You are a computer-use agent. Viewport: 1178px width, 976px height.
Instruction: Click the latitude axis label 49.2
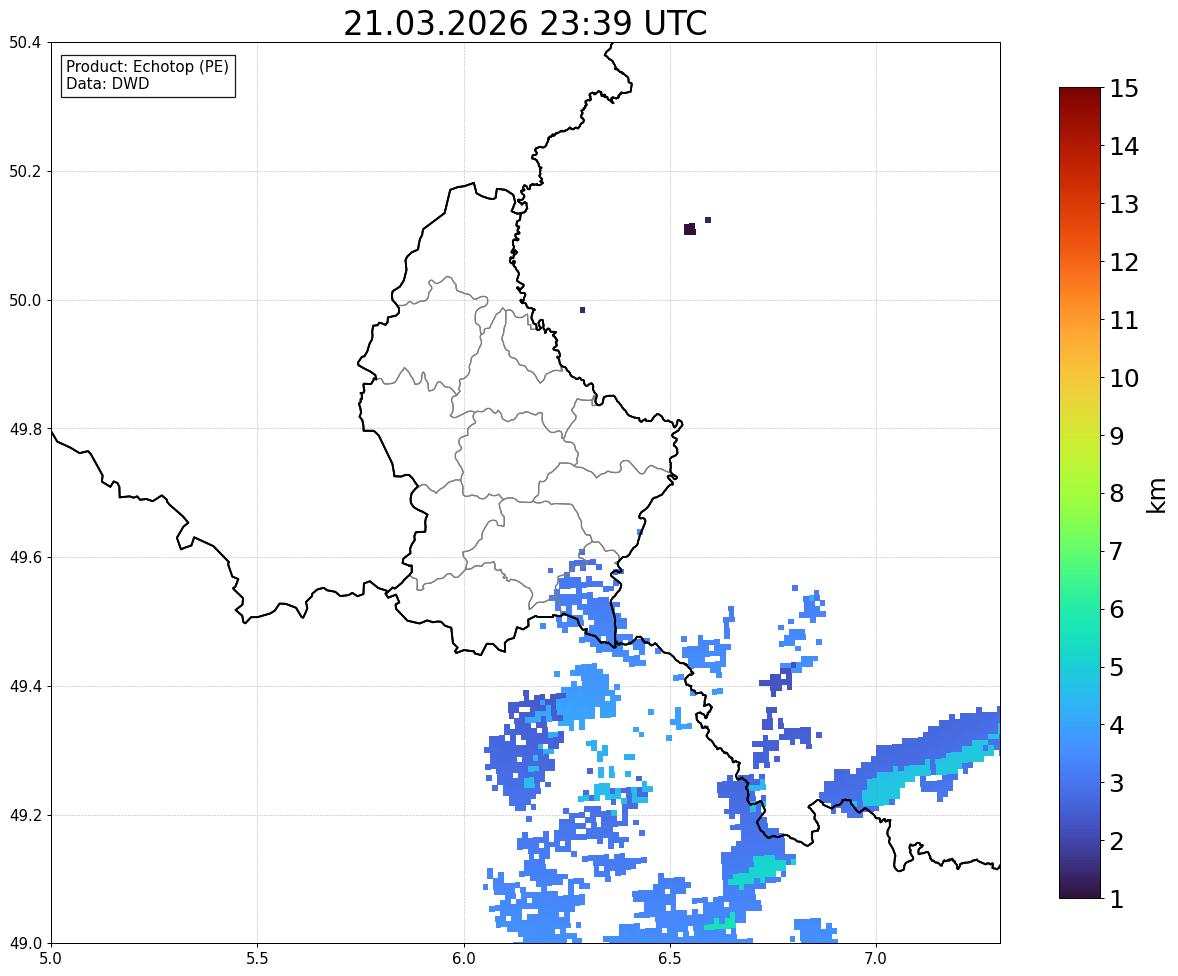pos(24,815)
